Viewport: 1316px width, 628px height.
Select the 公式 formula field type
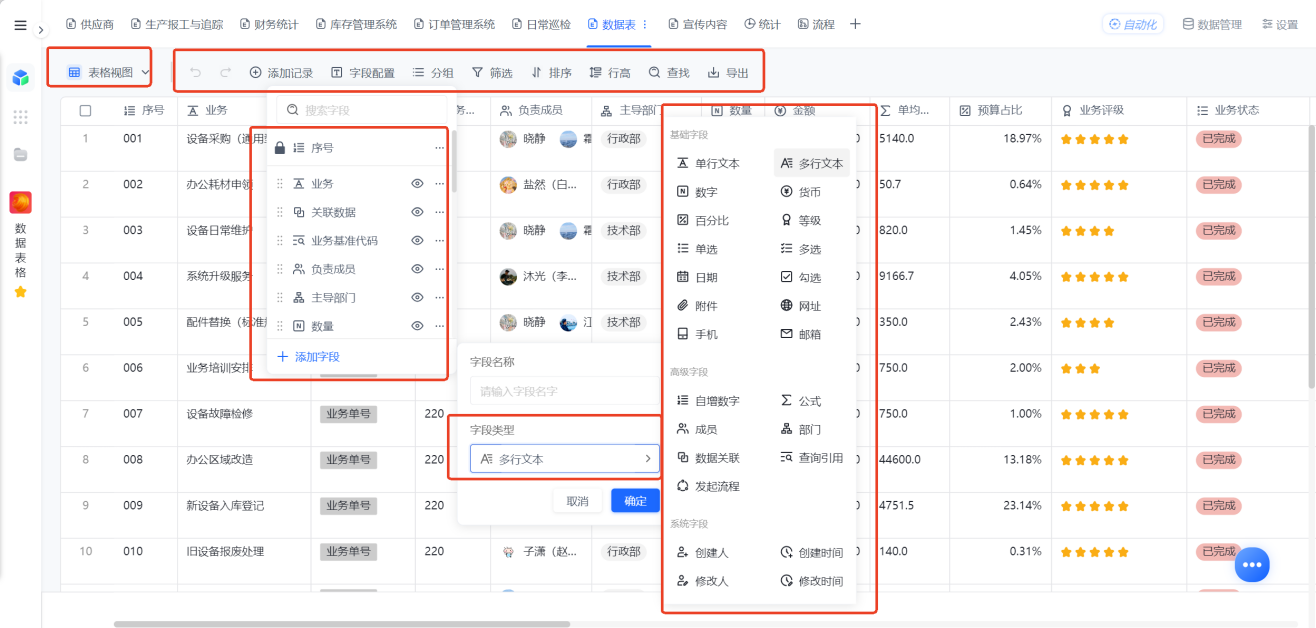[x=801, y=401]
